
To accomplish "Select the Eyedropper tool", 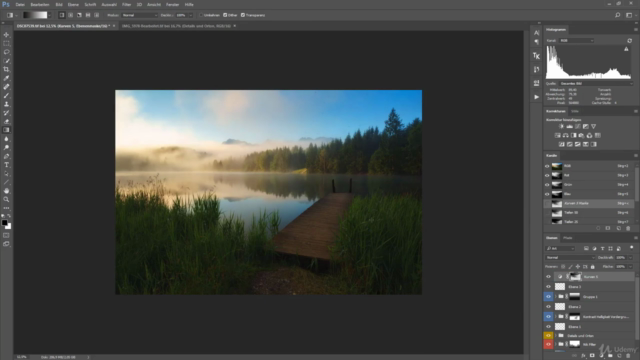I will click(x=6, y=78).
